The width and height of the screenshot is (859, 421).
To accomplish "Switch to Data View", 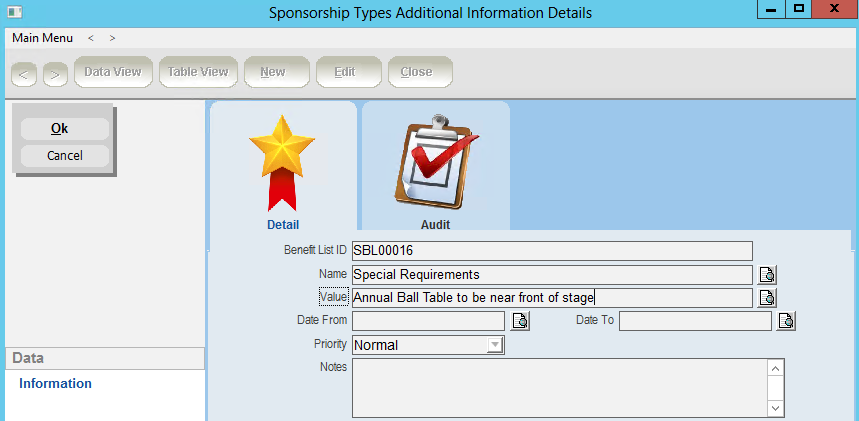I will point(112,72).
